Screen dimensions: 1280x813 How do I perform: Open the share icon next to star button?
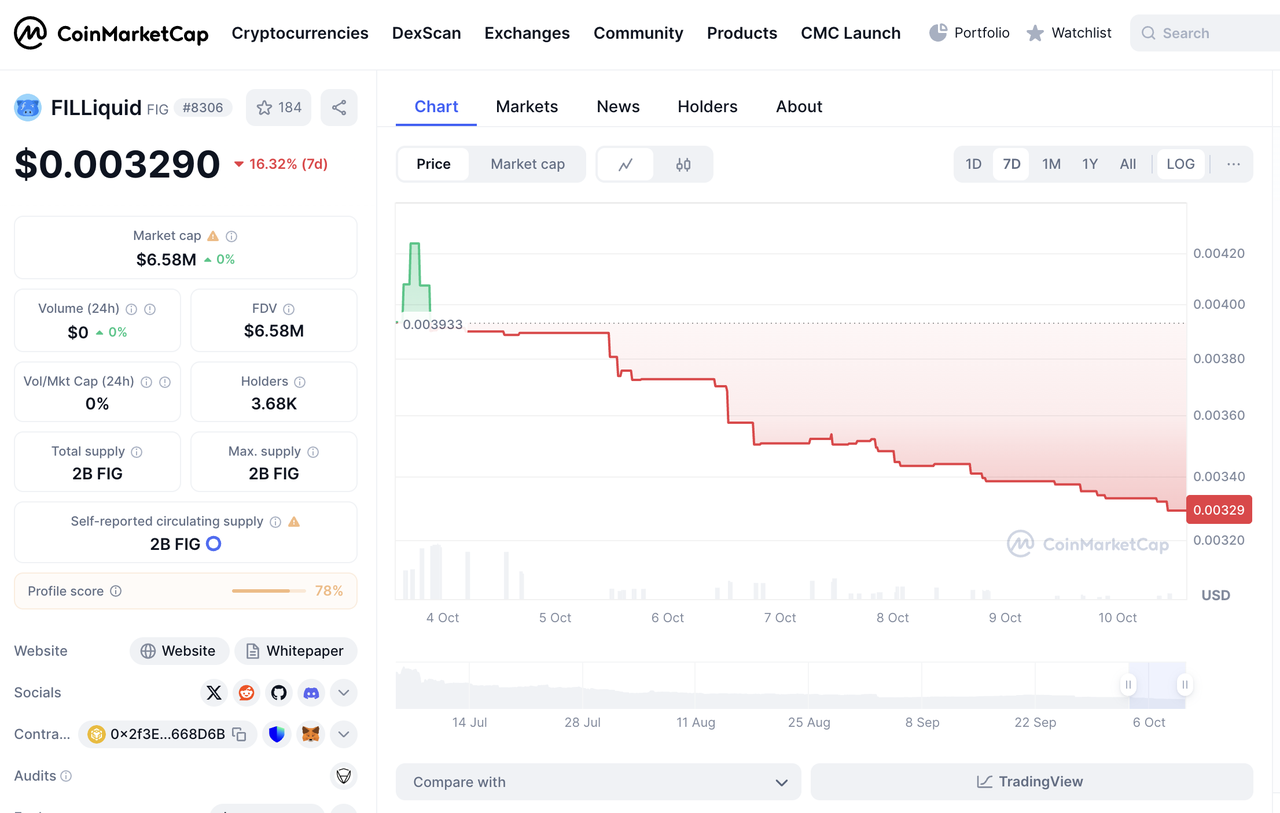339,107
